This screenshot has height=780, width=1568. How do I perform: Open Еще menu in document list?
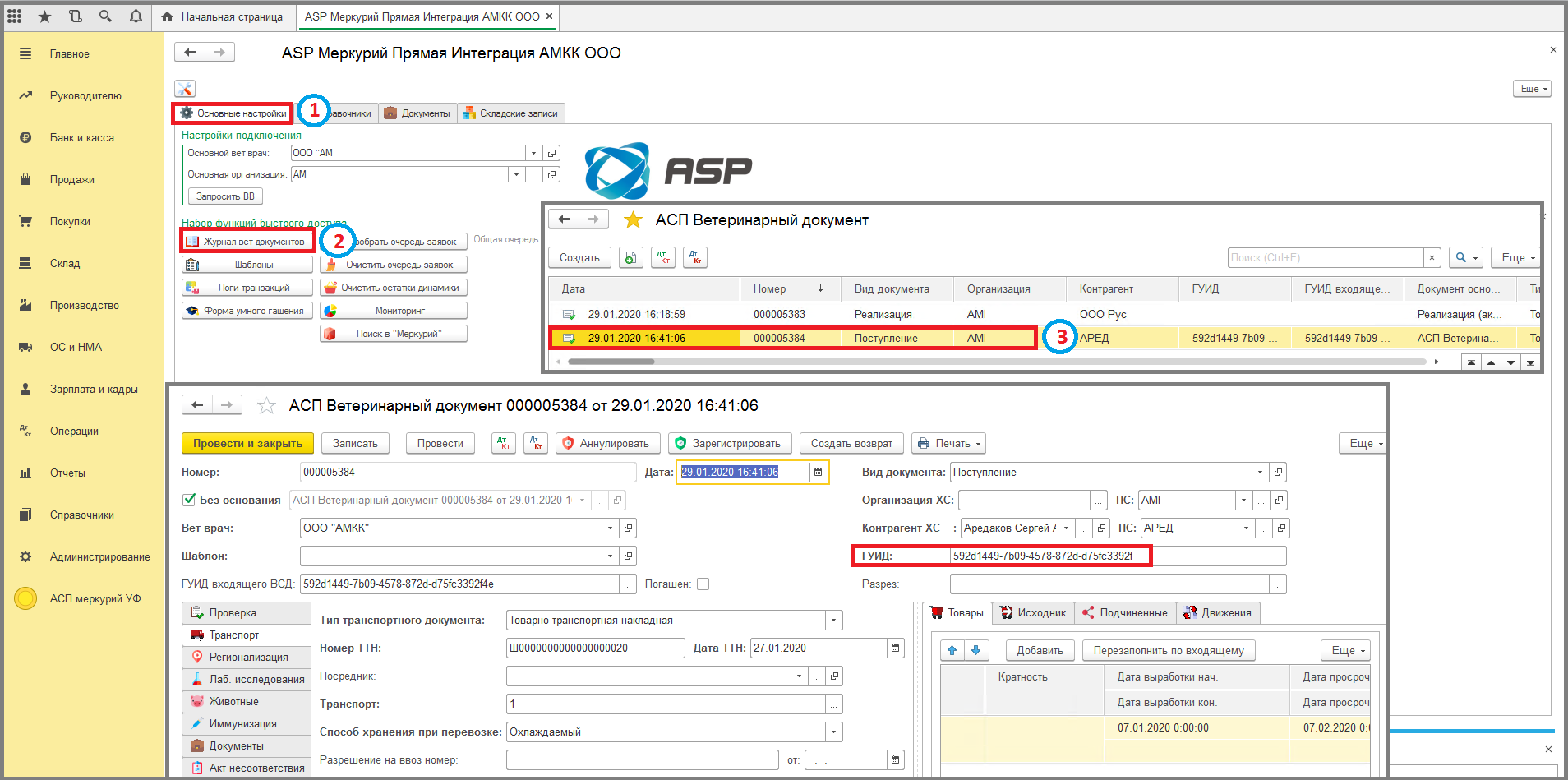pyautogui.click(x=1517, y=257)
